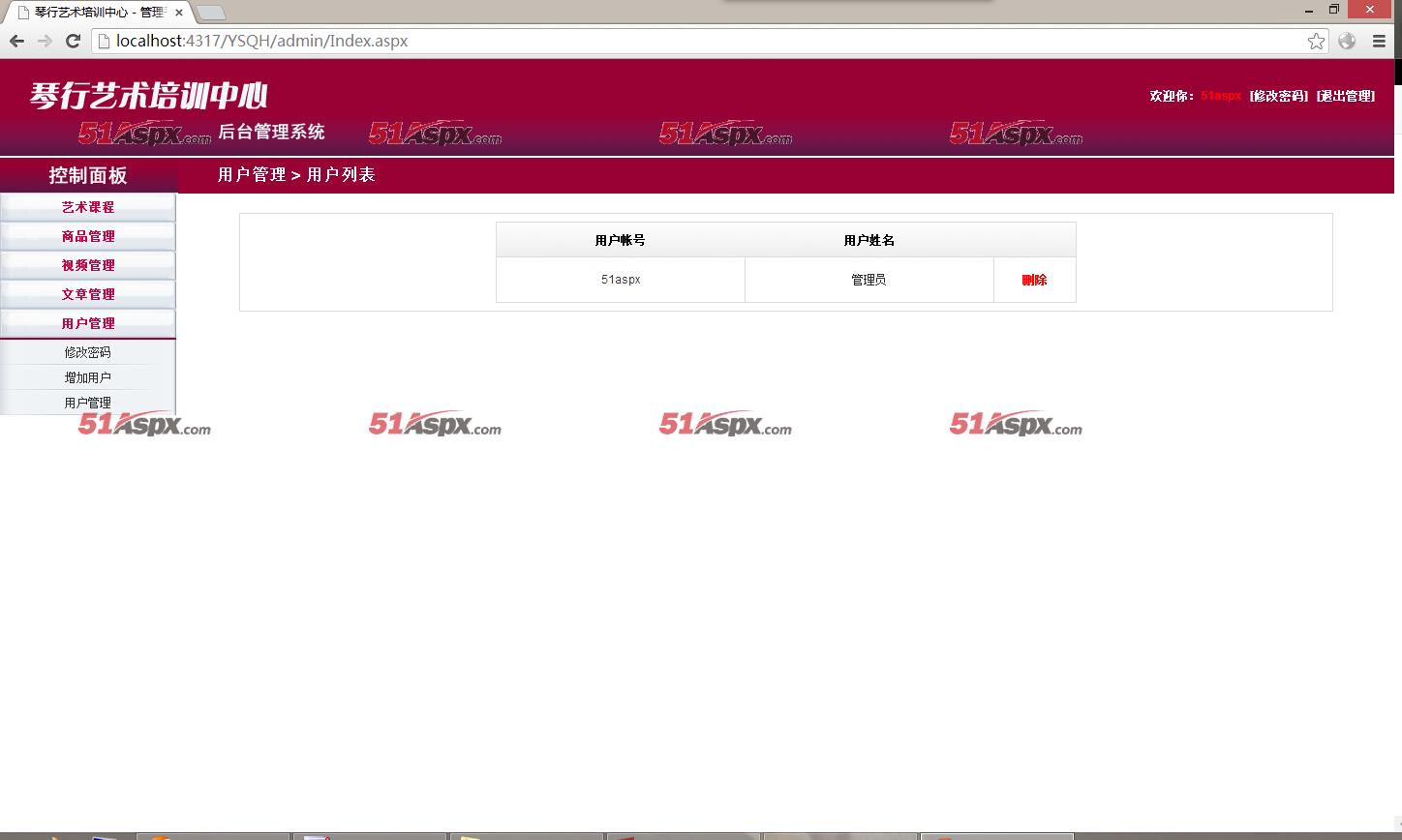Collapse the 用户管理 sidebar section
Viewport: 1402px width, 840px height.
click(x=88, y=323)
